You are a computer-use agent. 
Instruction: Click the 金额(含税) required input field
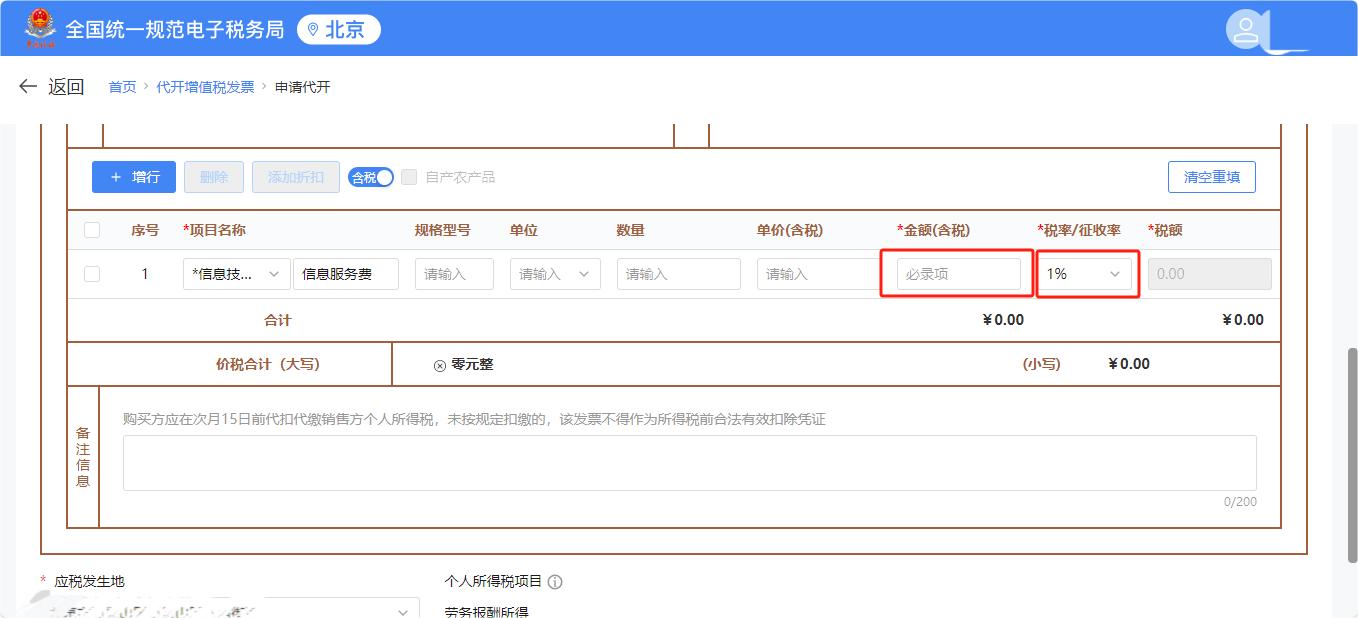pos(958,274)
